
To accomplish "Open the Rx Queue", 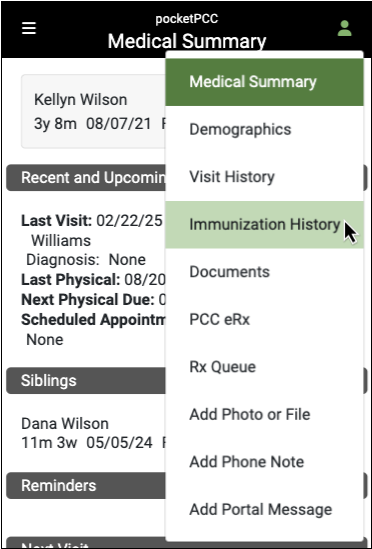I will click(264, 367).
